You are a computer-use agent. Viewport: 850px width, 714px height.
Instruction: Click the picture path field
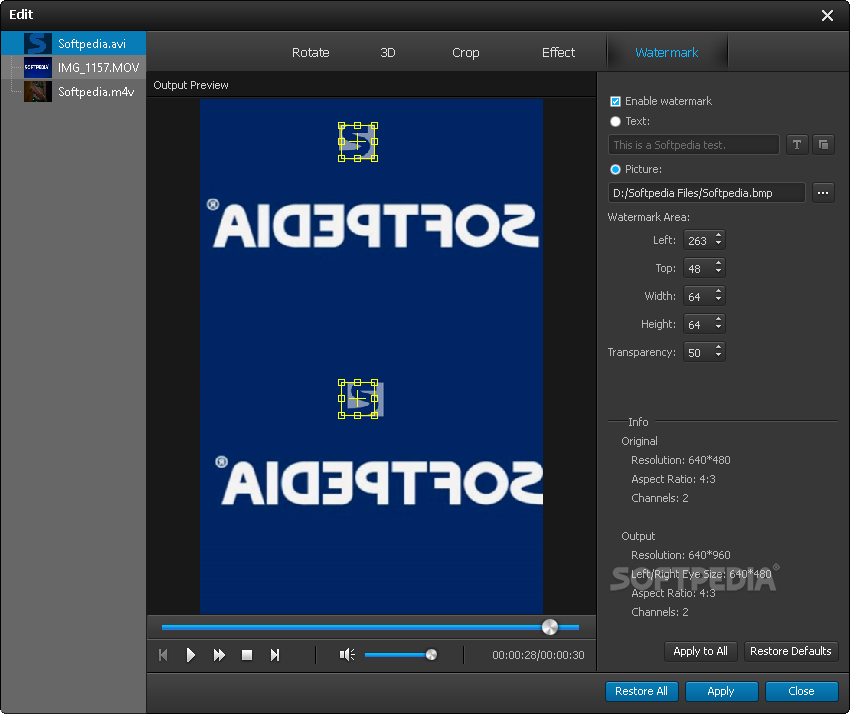(x=706, y=193)
